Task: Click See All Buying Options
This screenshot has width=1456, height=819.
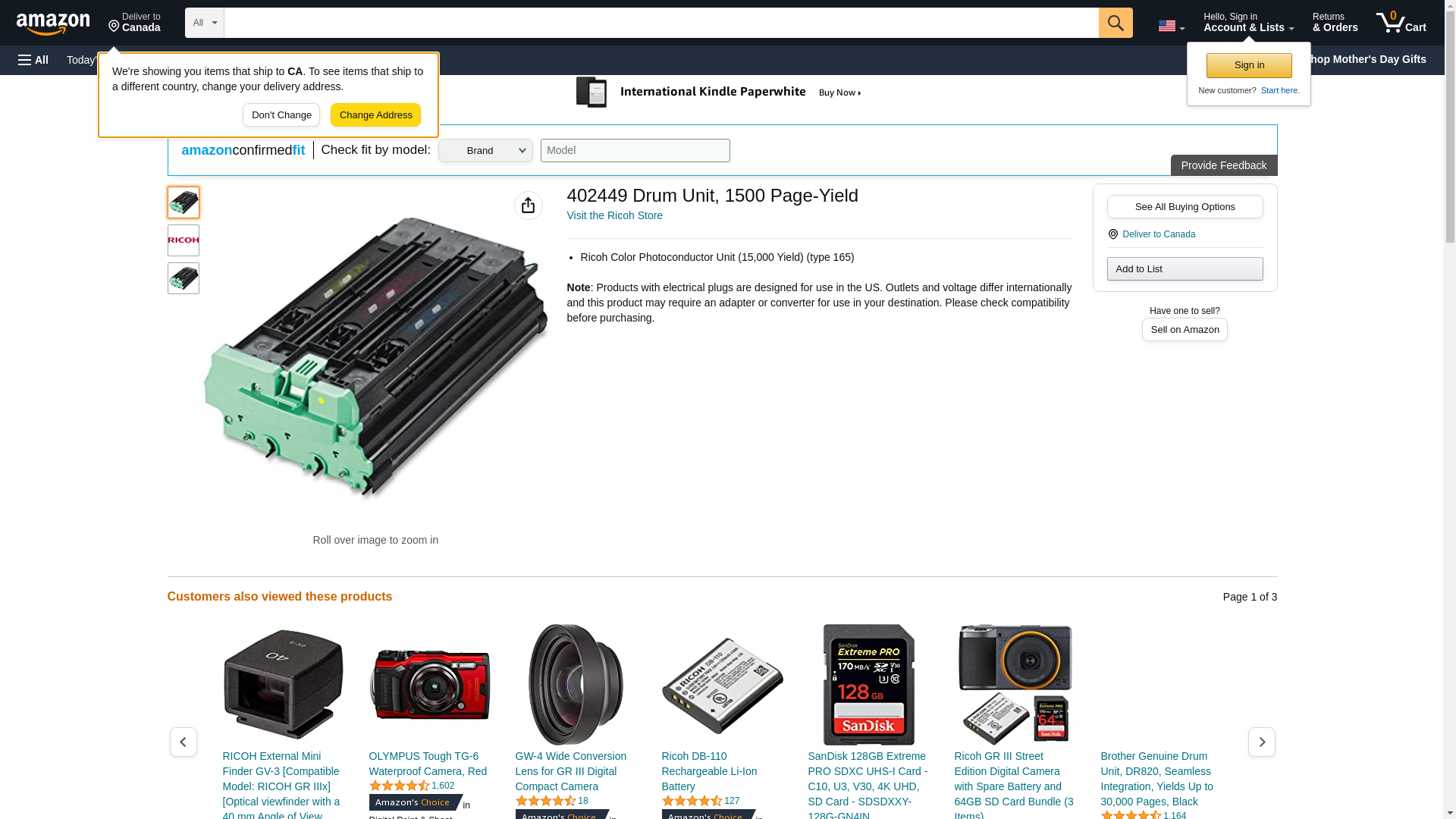Action: pos(1185,206)
